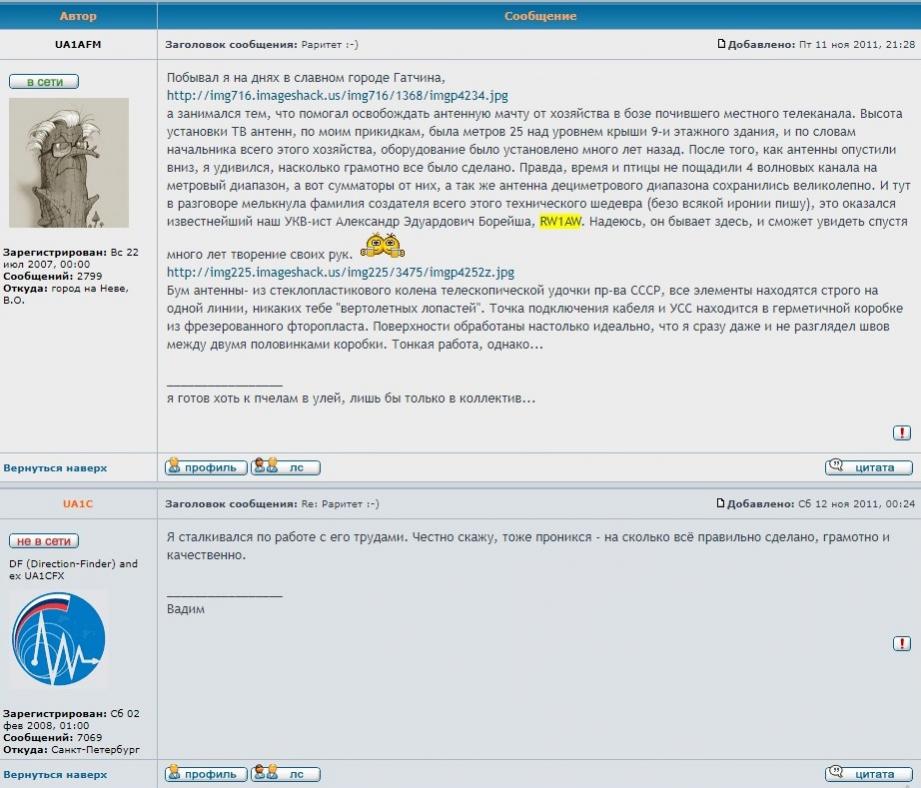Send private message to UA1C with 'лс'
This screenshot has height=788, width=921.
pyautogui.click(x=286, y=774)
